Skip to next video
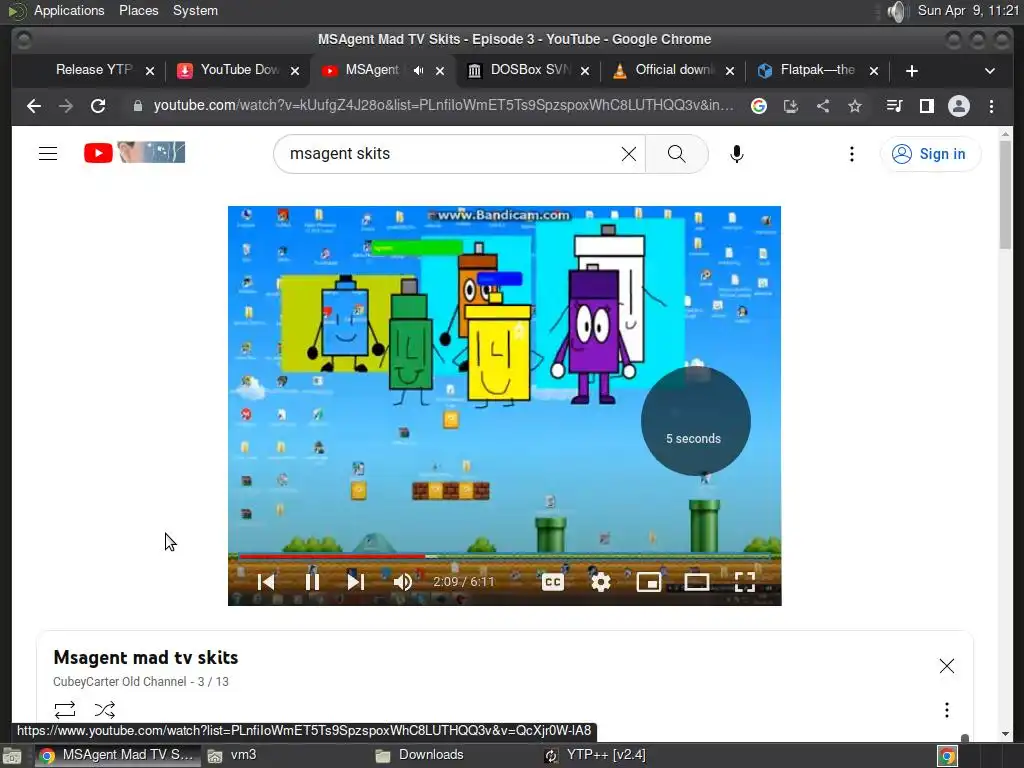Viewport: 1024px width, 768px height. (355, 581)
